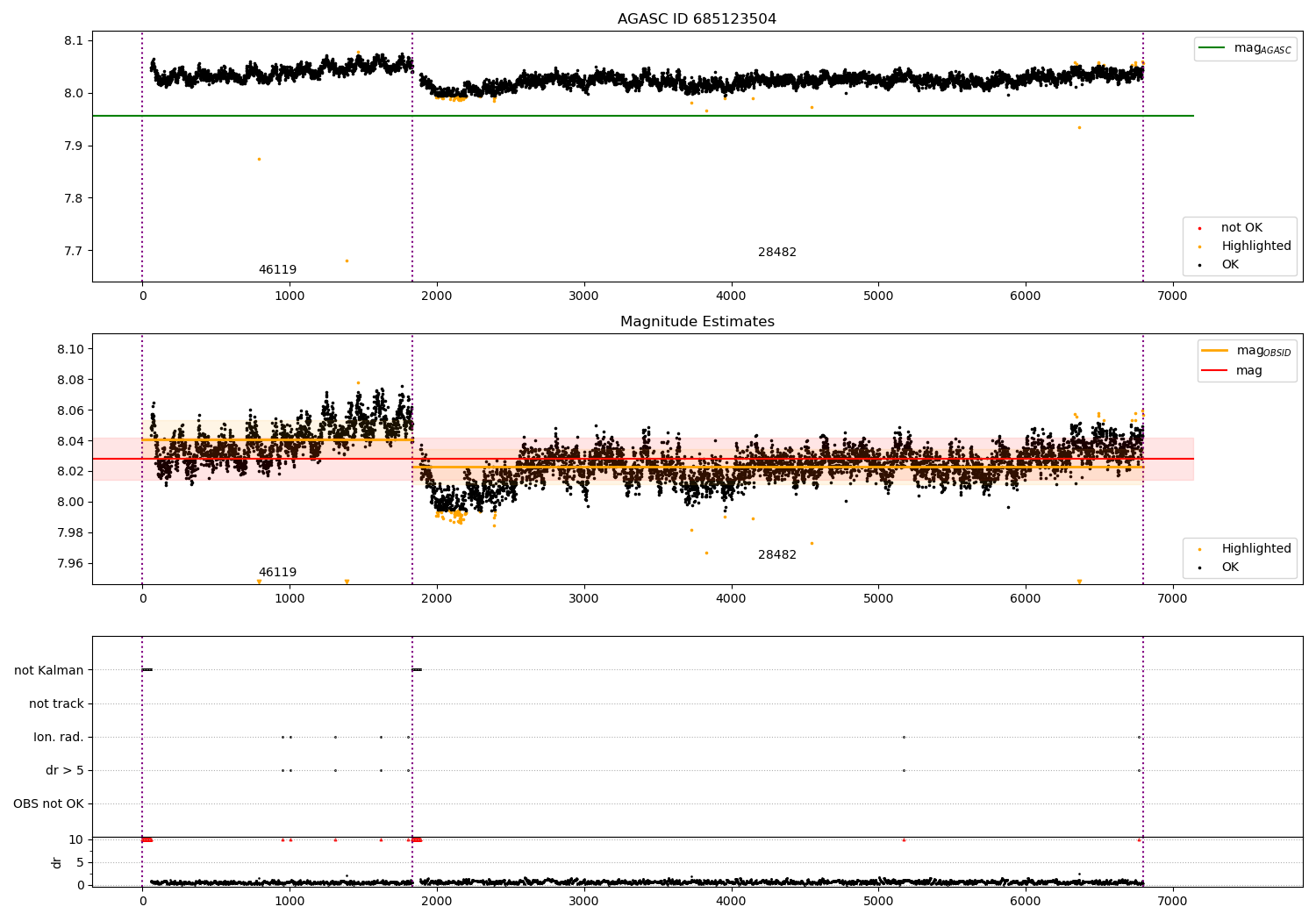Click the rotated "dr" axis label
The height and width of the screenshot is (921, 1316).
pyautogui.click(x=57, y=862)
